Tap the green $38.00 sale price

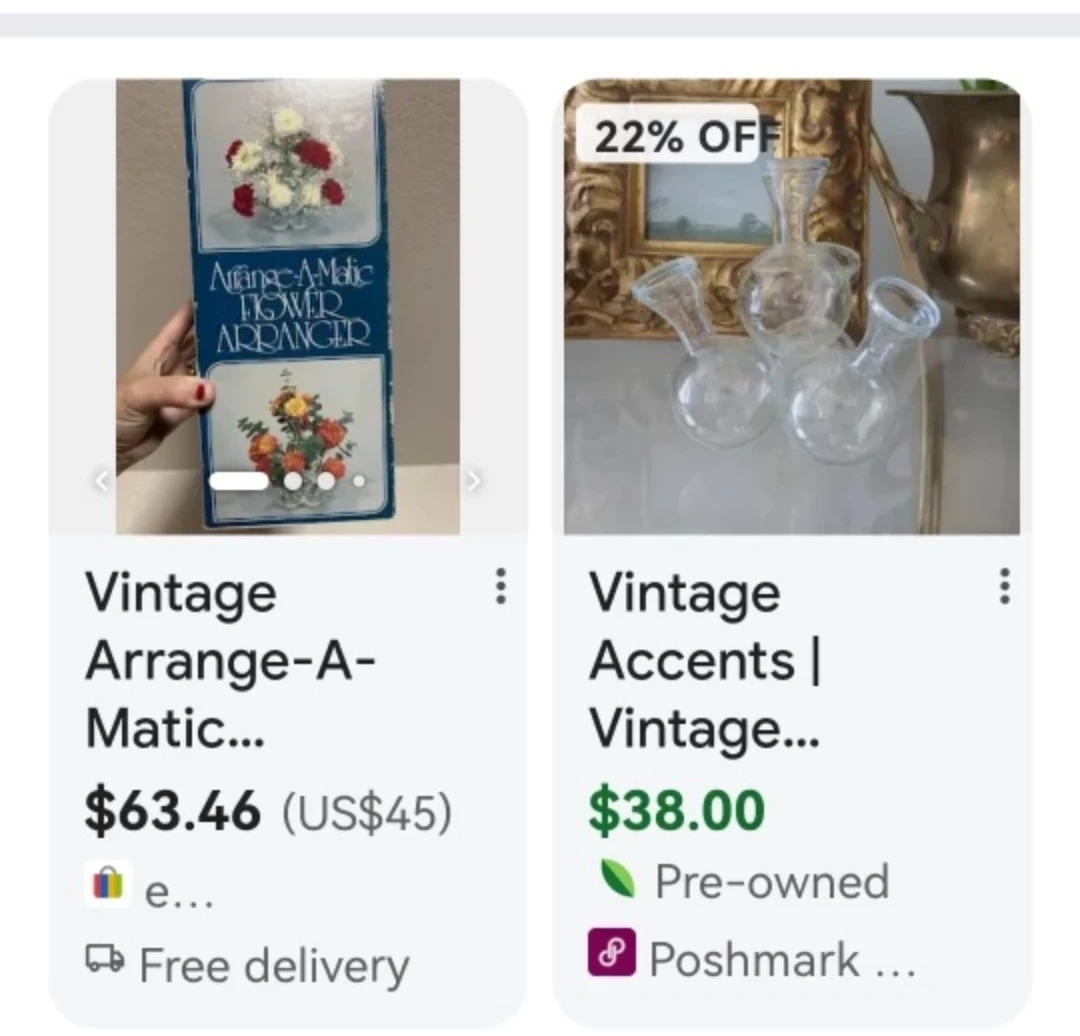pyautogui.click(x=676, y=810)
